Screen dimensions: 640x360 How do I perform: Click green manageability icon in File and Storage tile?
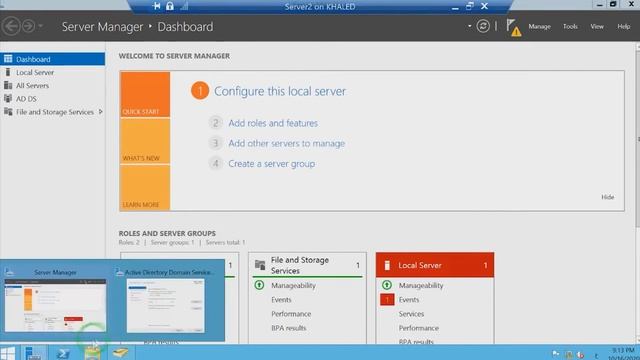[x=259, y=285]
